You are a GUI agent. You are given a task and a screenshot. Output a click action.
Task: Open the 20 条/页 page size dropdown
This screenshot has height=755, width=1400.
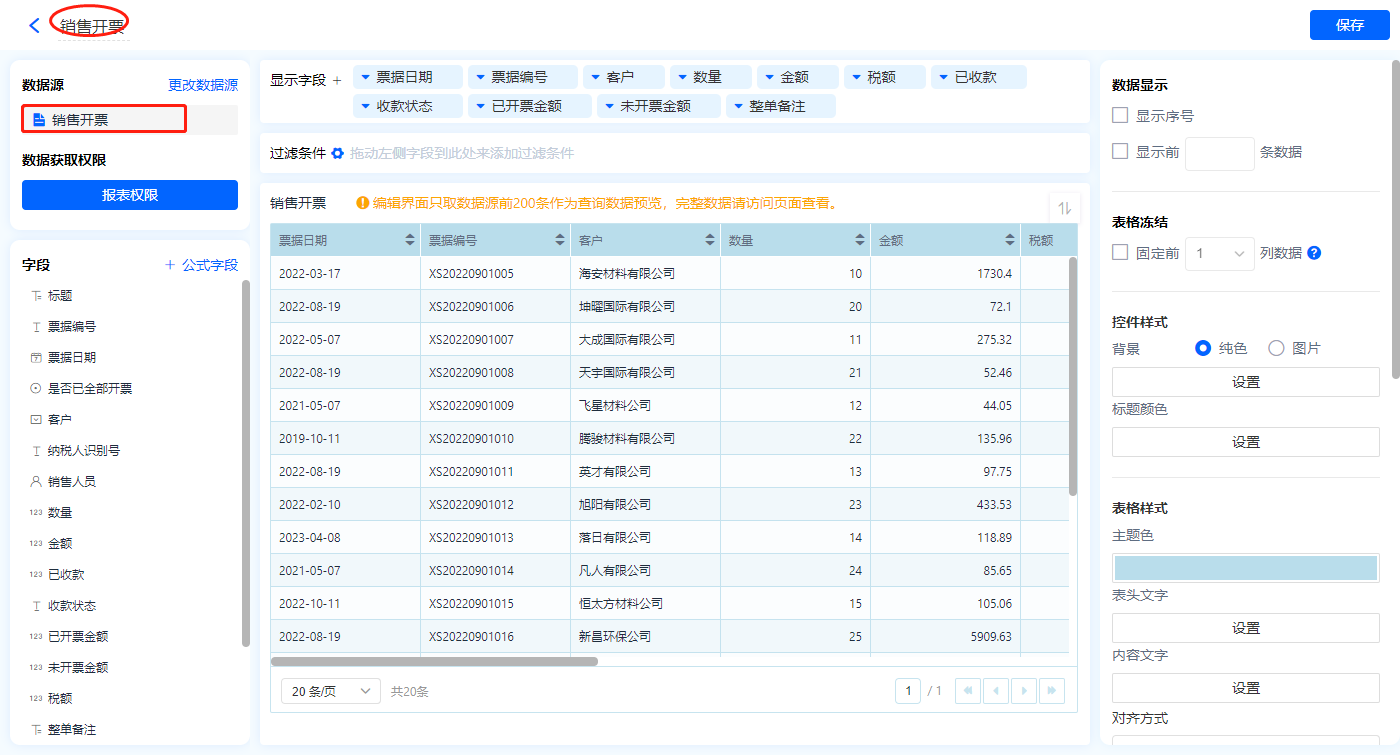point(330,691)
